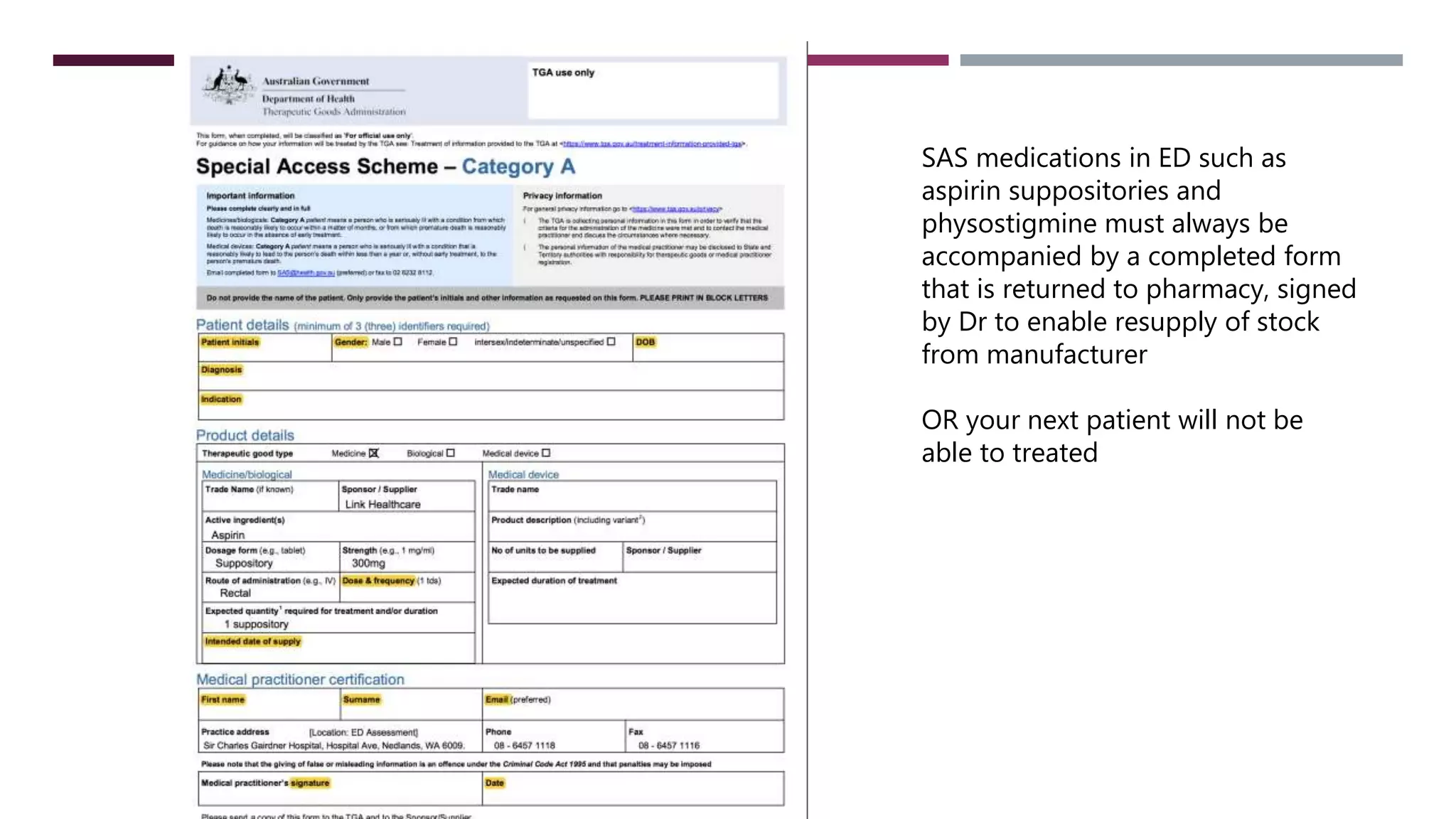
Task: Click the 'OR your next patient' paragraph
Action: 1112,437
